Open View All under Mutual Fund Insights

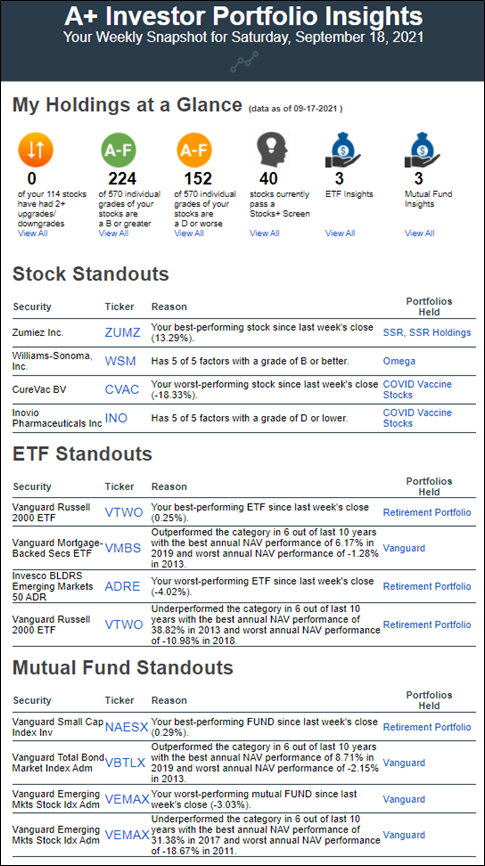tap(419, 233)
